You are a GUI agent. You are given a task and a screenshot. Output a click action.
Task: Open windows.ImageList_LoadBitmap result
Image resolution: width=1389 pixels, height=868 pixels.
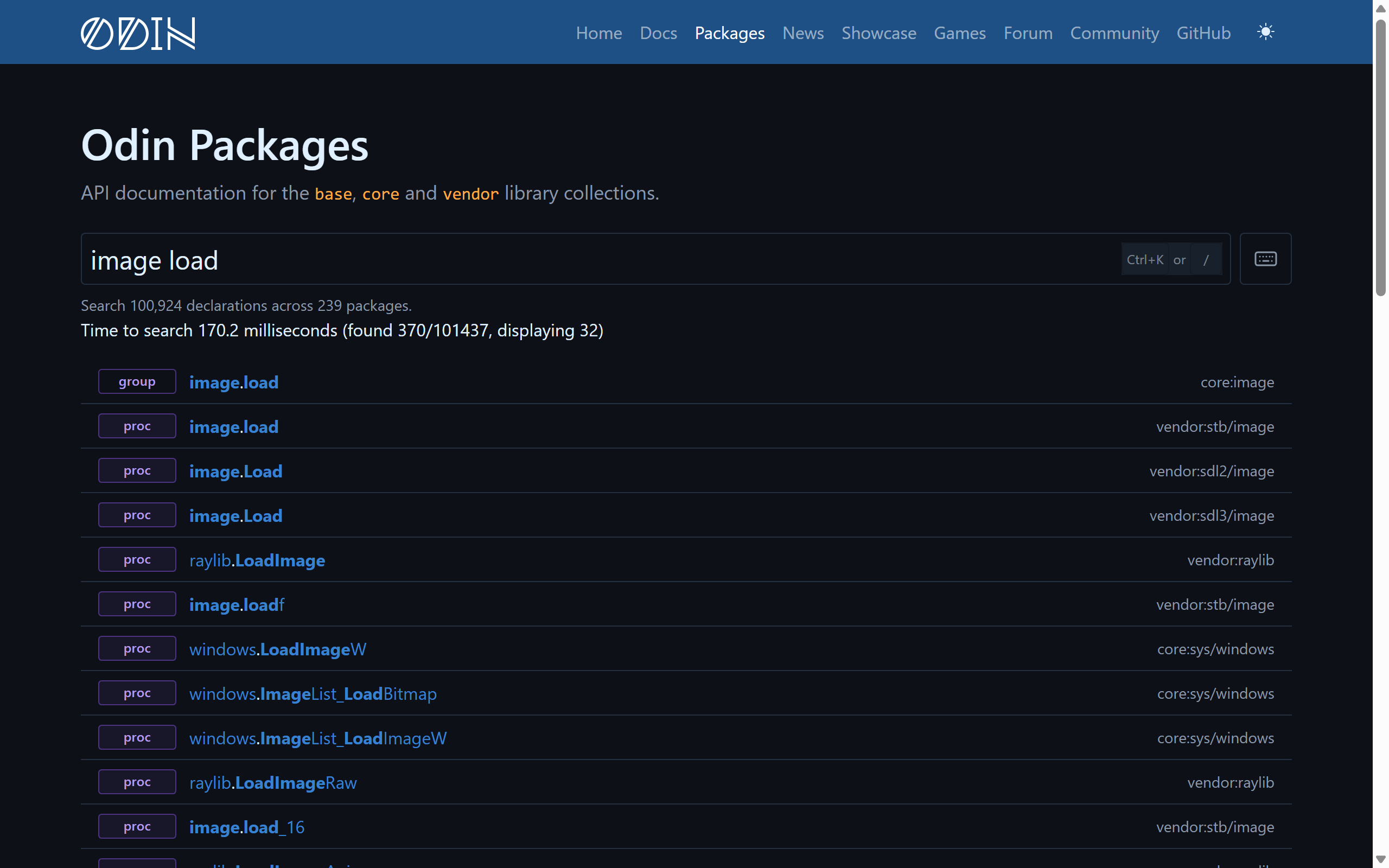(313, 693)
